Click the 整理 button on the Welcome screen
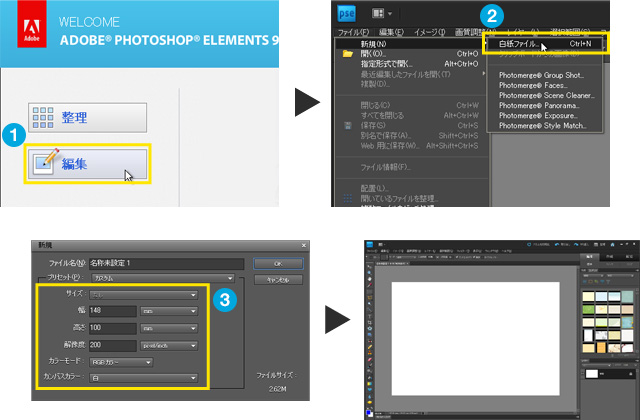640x420 pixels. (x=87, y=118)
